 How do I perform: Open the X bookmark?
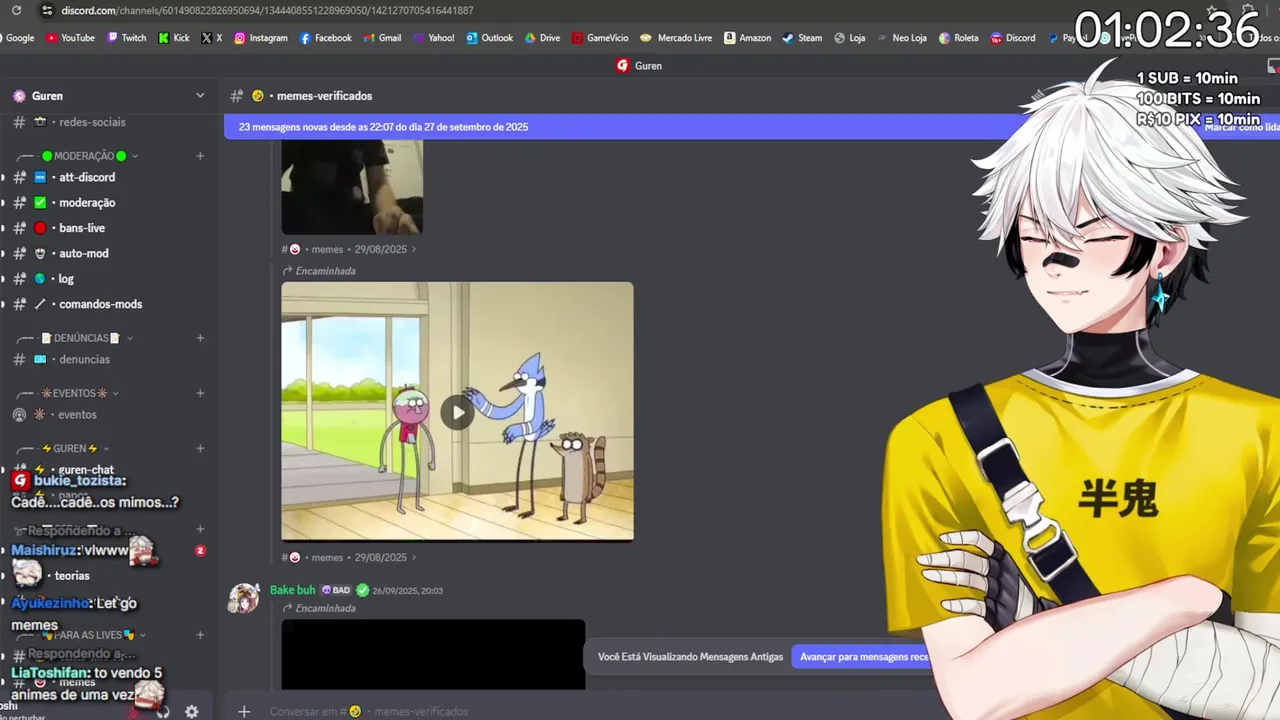click(x=211, y=38)
